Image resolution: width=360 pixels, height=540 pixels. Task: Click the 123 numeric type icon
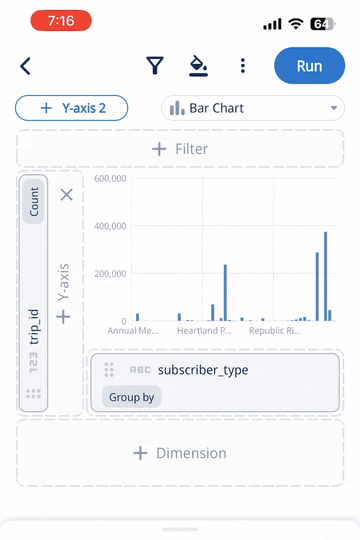(x=33, y=362)
